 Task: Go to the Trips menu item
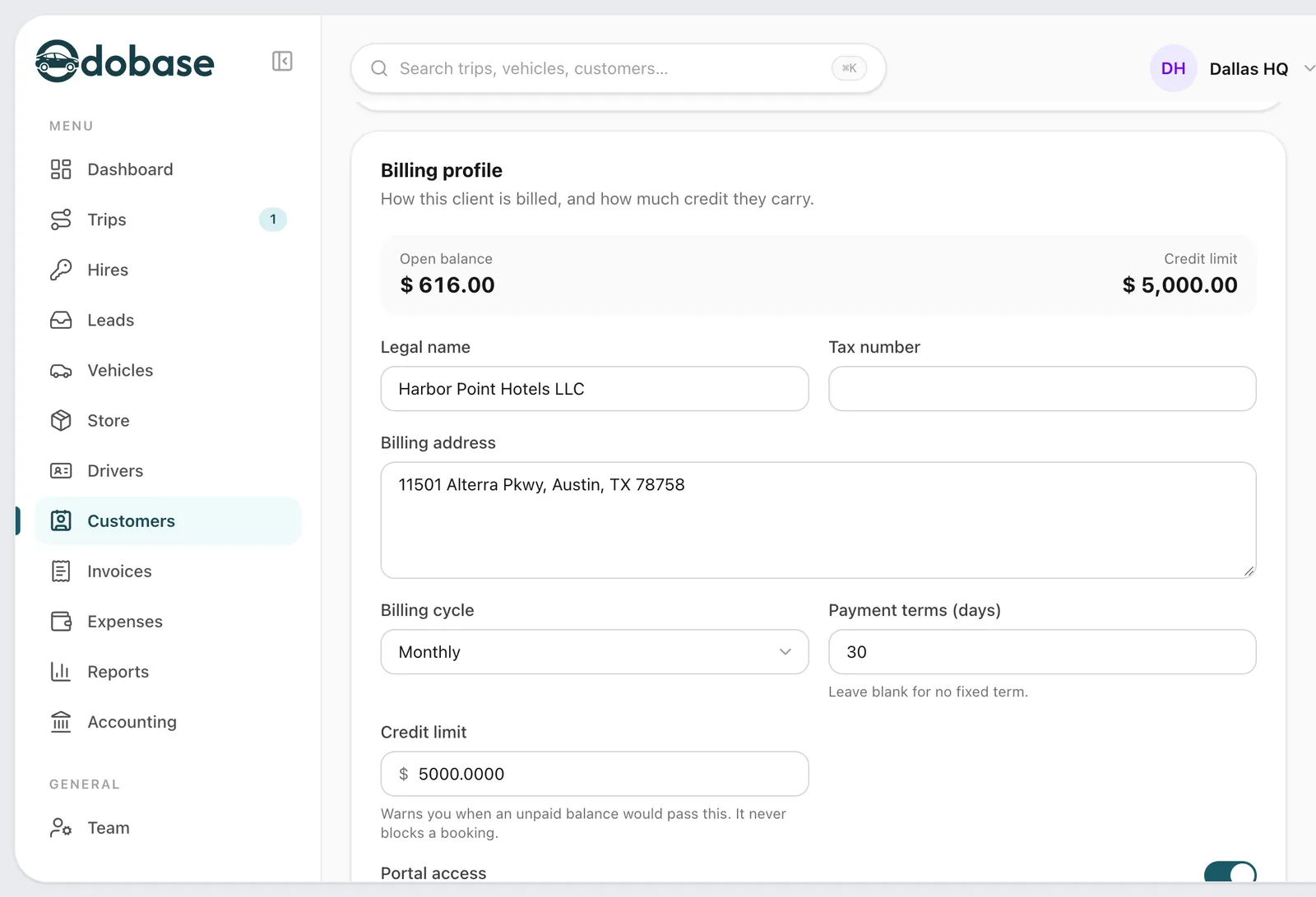click(168, 220)
